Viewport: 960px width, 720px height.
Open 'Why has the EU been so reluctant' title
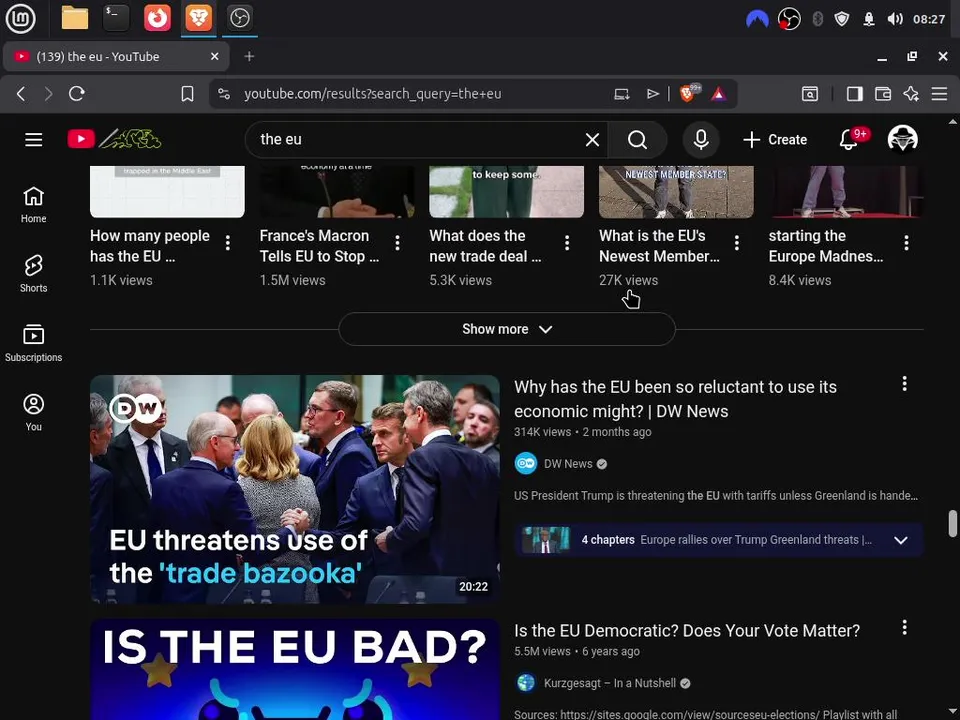click(x=675, y=399)
